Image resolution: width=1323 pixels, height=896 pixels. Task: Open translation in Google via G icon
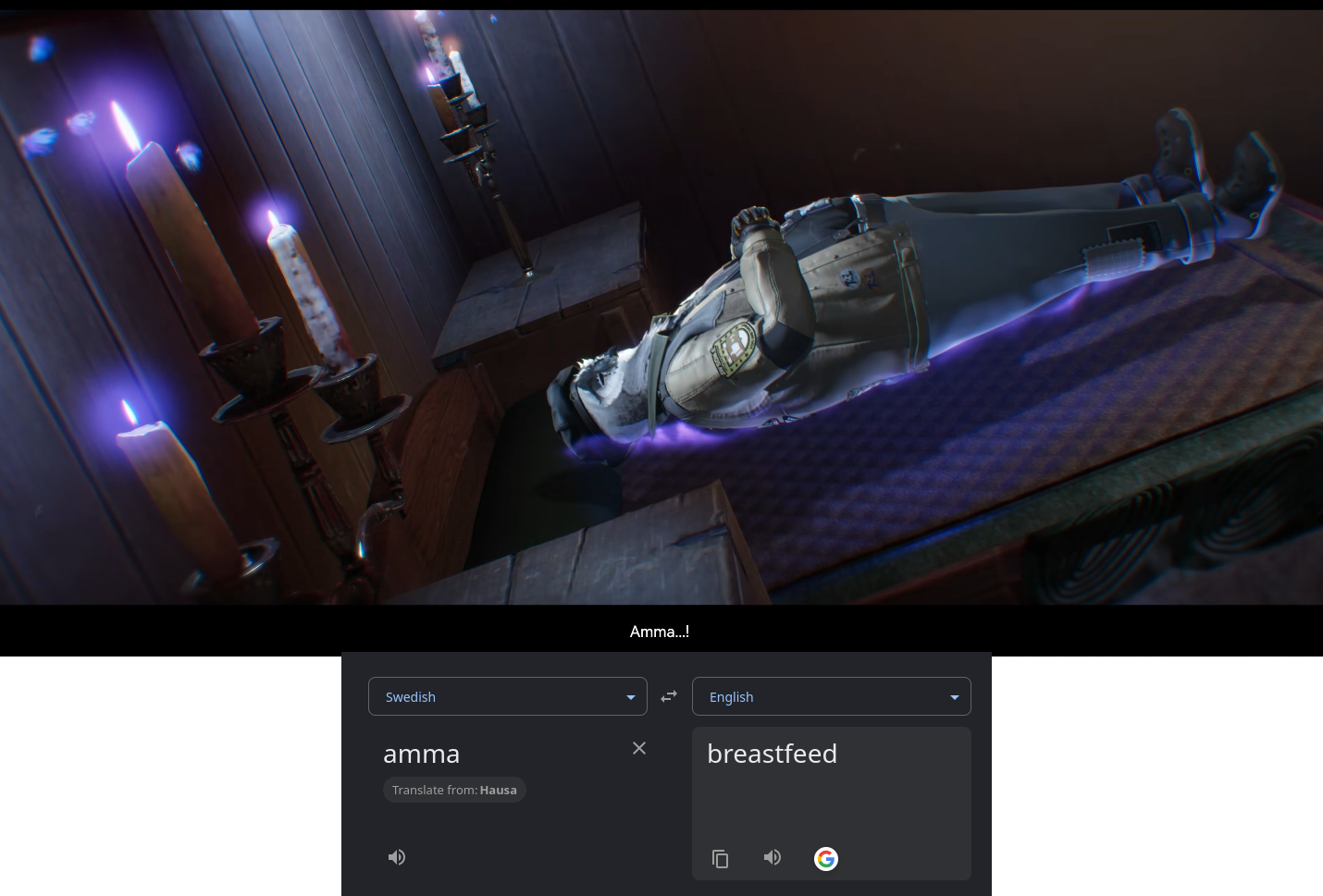click(826, 859)
